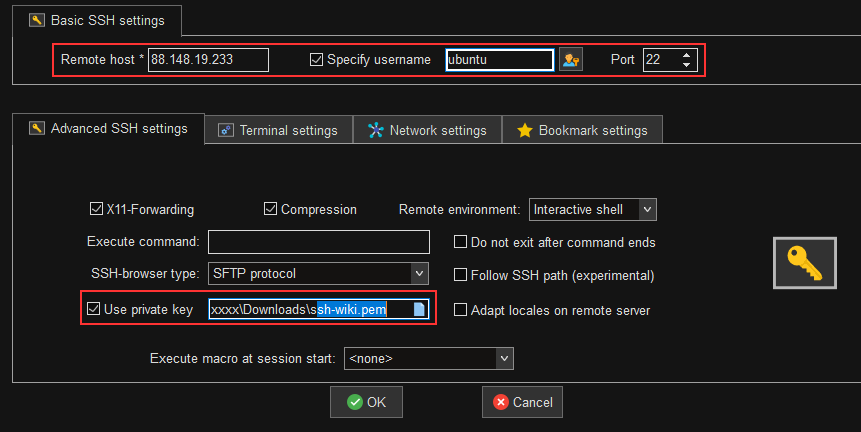The image size is (861, 432).
Task: Click the Terminal settings tab icon
Action: pyautogui.click(x=226, y=130)
